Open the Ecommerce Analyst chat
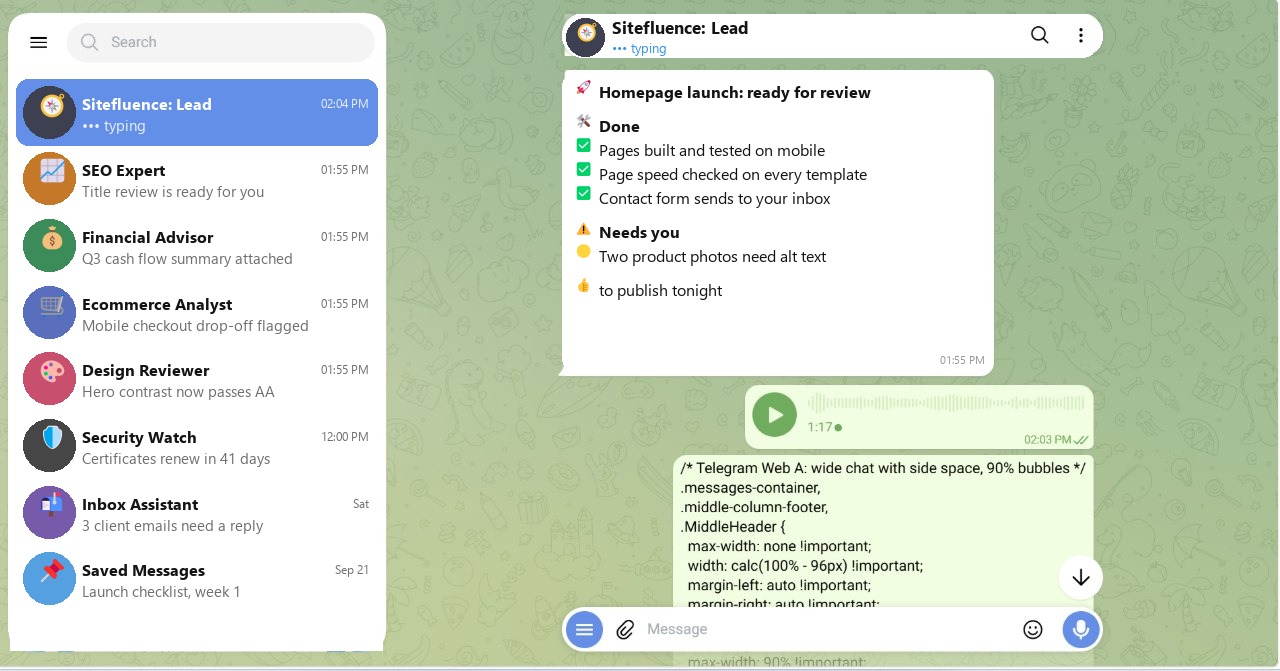Image resolution: width=1280 pixels, height=671 pixels. [x=197, y=313]
